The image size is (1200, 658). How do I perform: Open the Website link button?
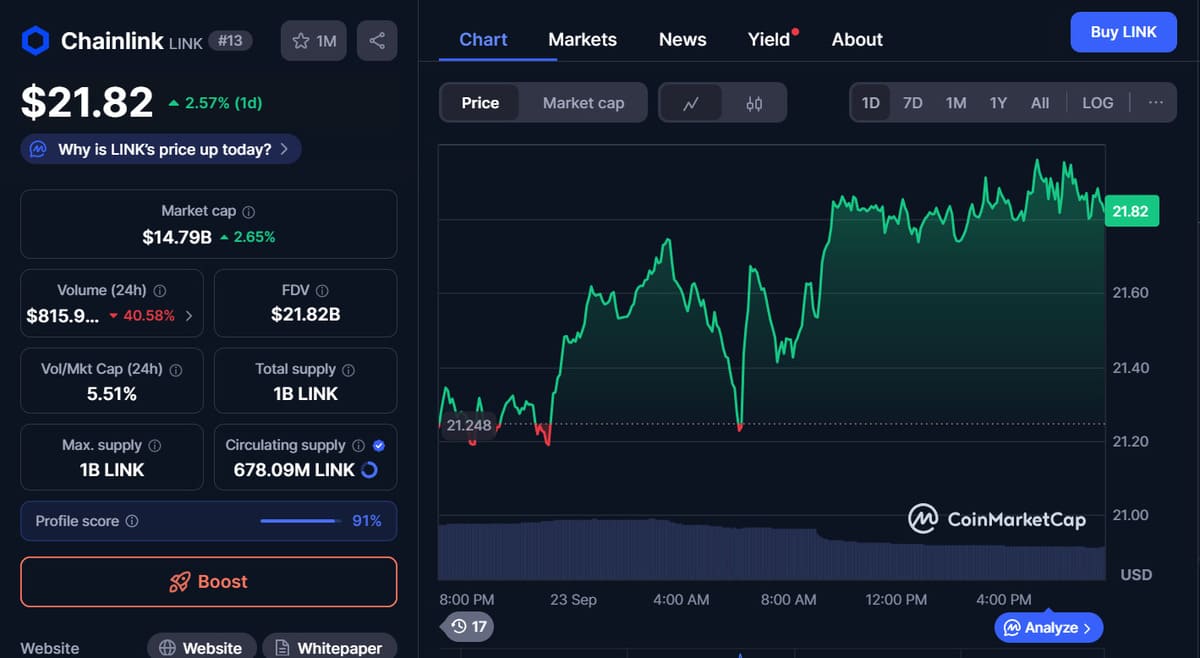coord(202,647)
